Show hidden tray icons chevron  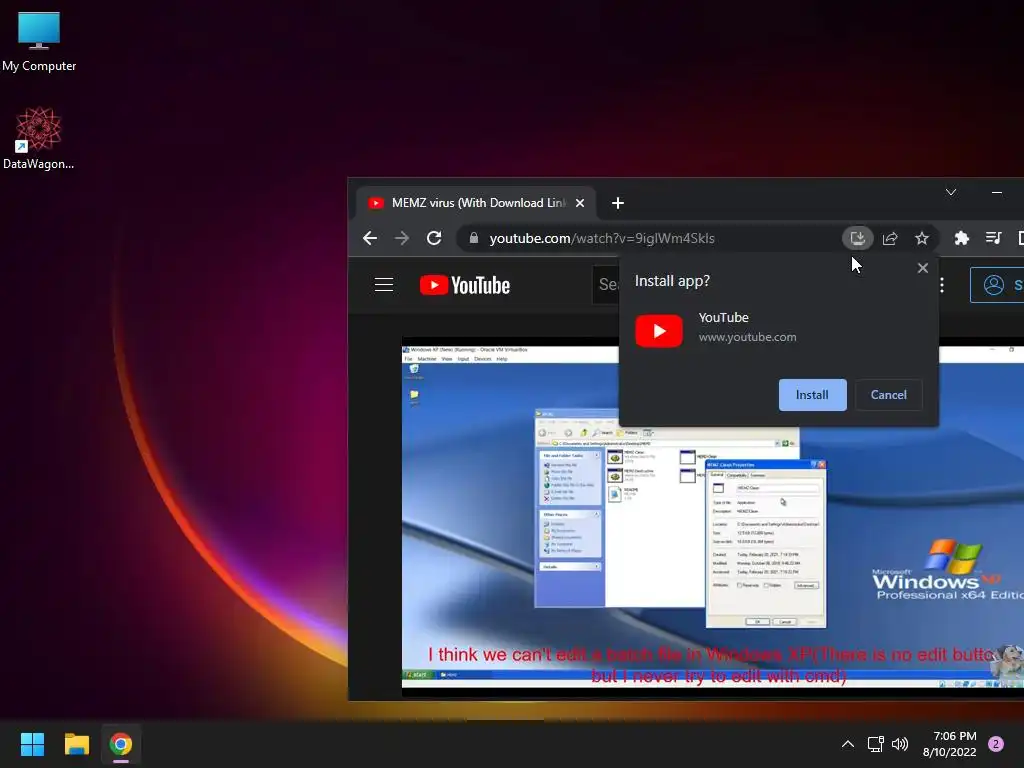[x=848, y=744]
